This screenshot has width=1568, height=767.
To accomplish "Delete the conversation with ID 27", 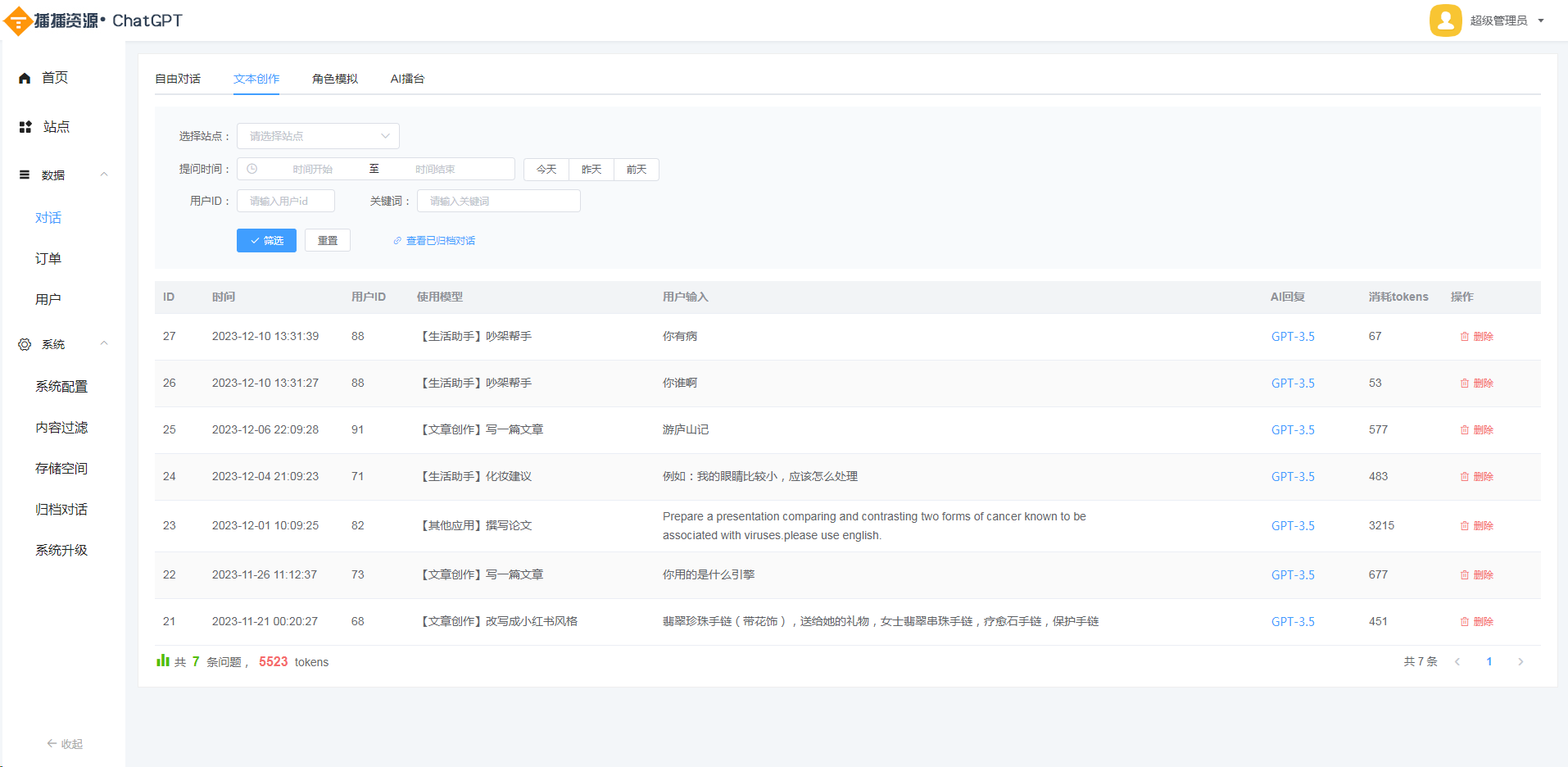I will point(1476,337).
